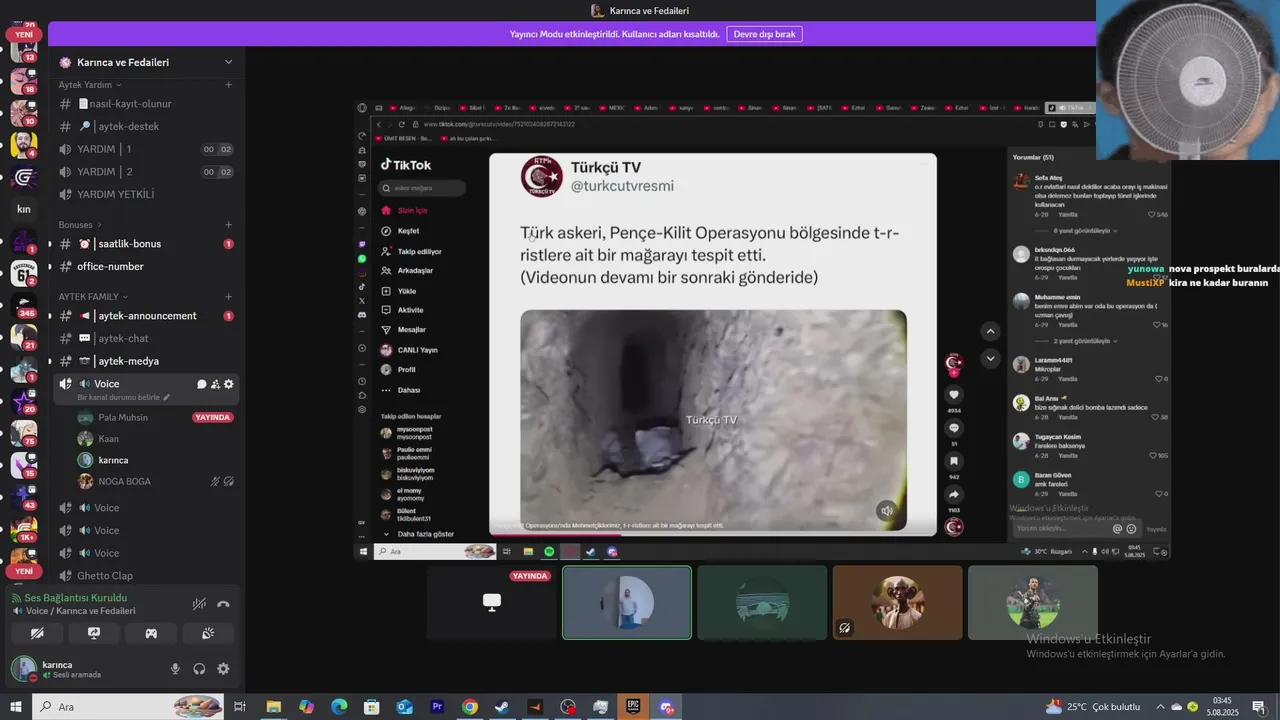This screenshot has width=1280, height=720.
Task: Start an activity with gamepad icon
Action: [x=151, y=633]
